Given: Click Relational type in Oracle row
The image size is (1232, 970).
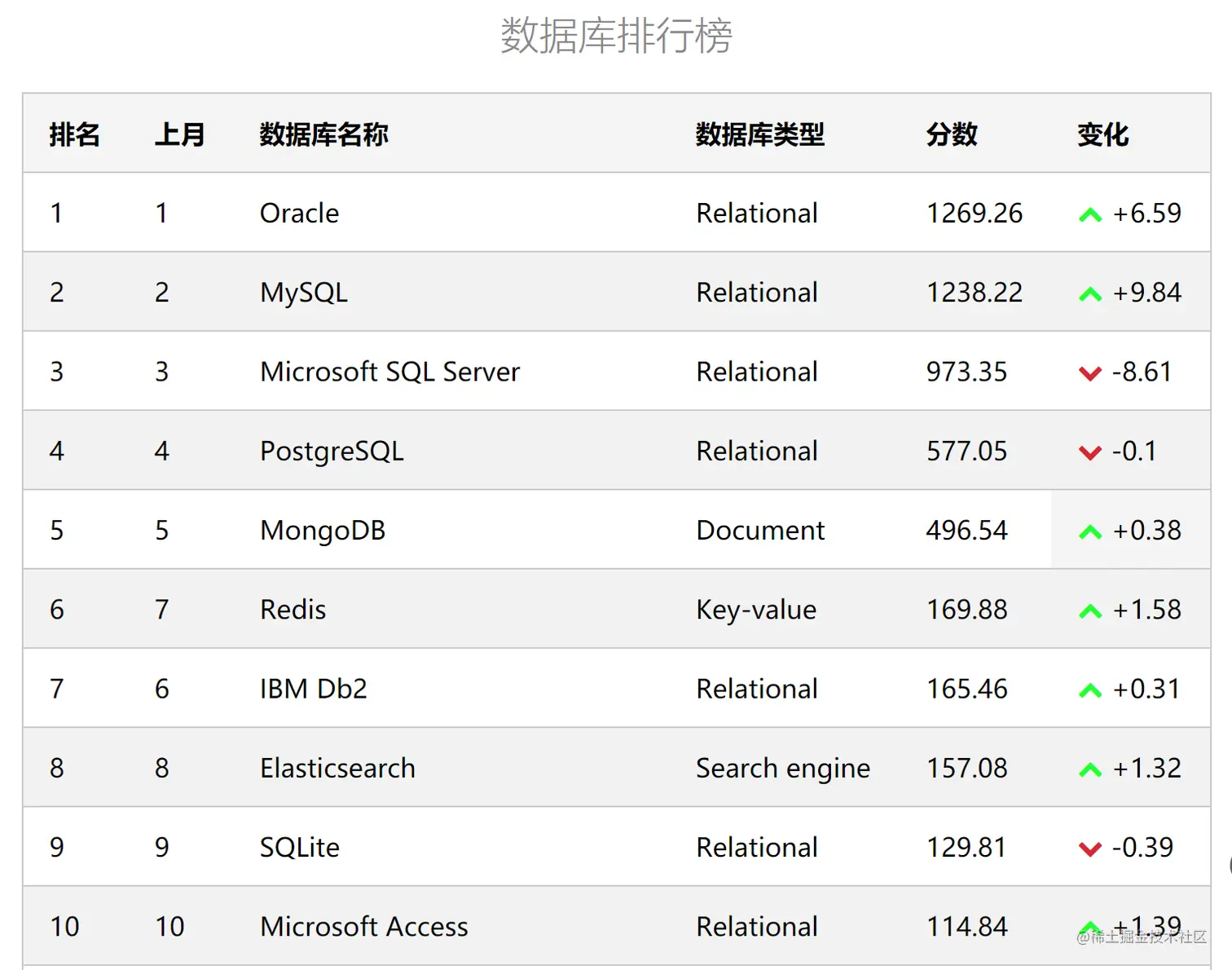Looking at the screenshot, I should (756, 213).
